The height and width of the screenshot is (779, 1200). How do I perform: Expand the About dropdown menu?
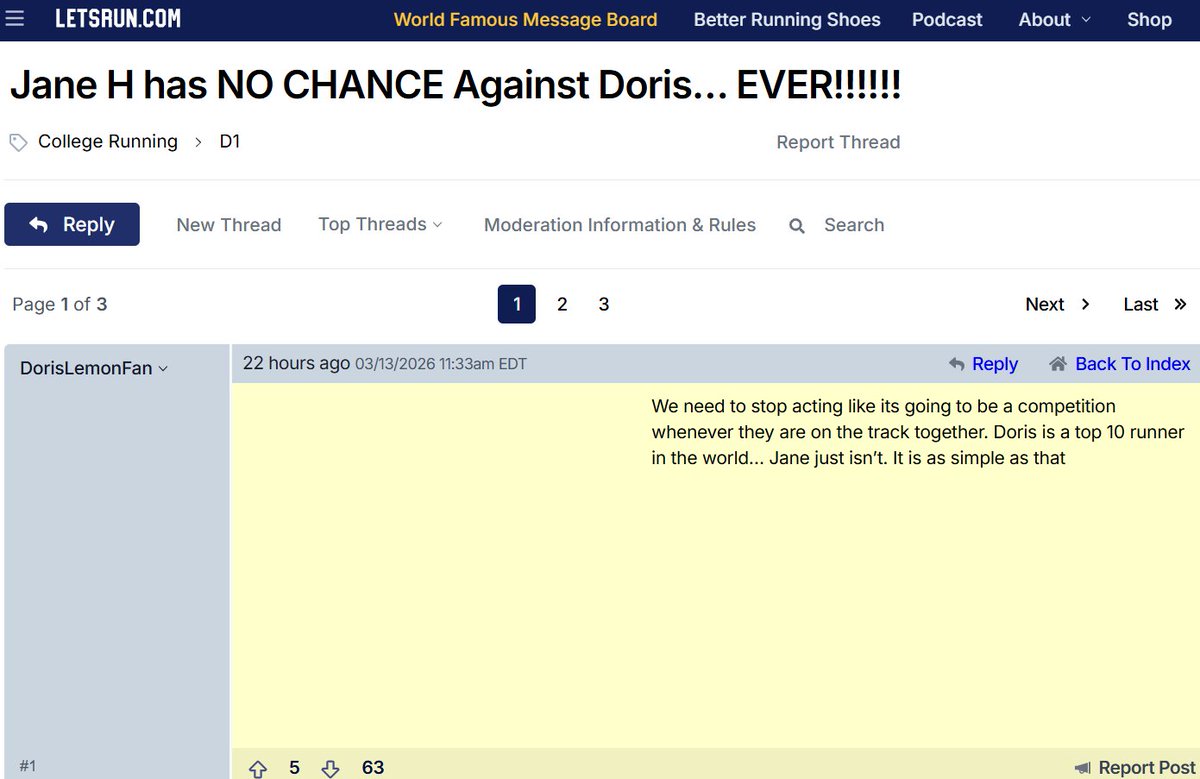click(x=1055, y=20)
